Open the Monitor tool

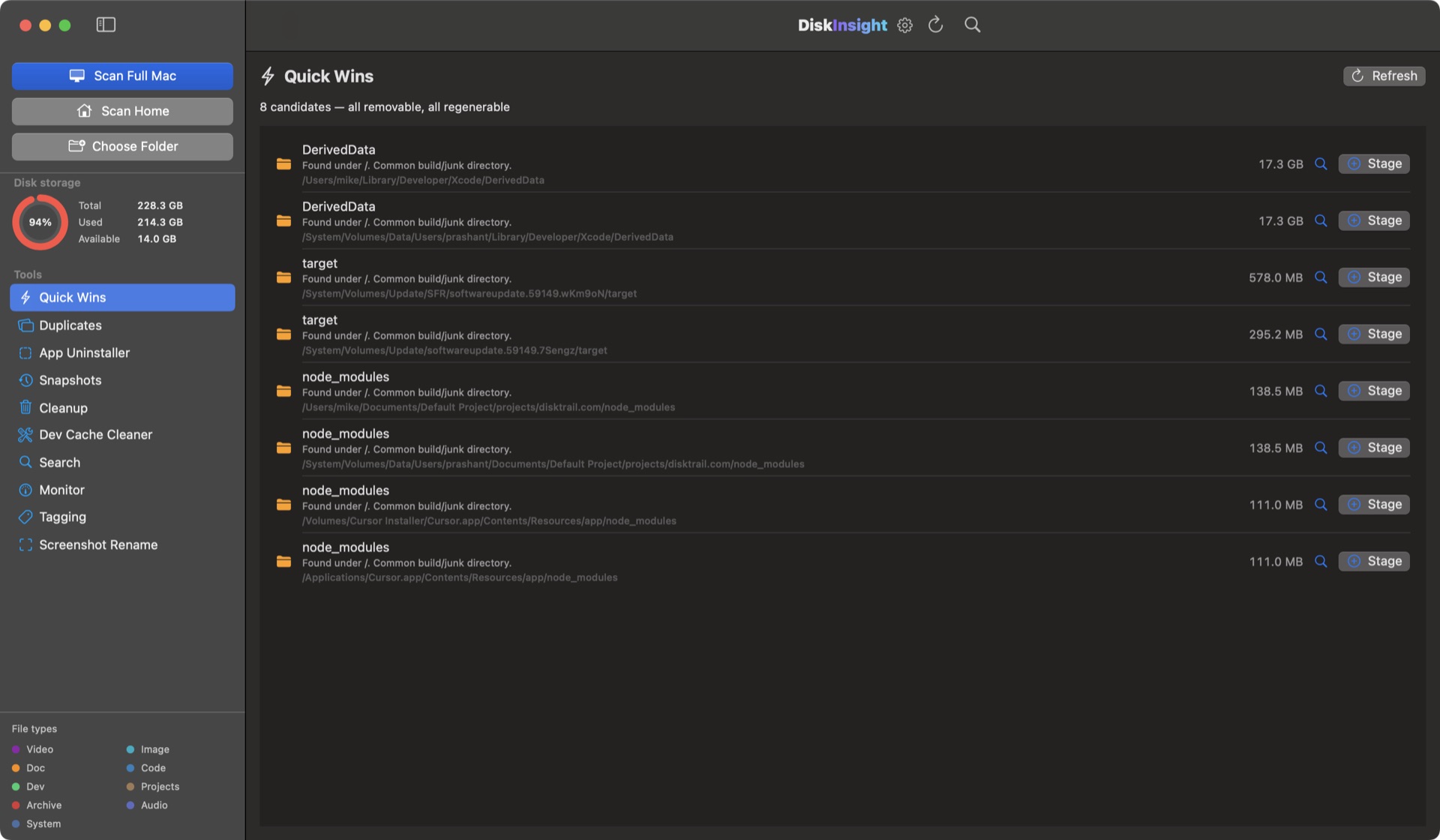[122, 490]
